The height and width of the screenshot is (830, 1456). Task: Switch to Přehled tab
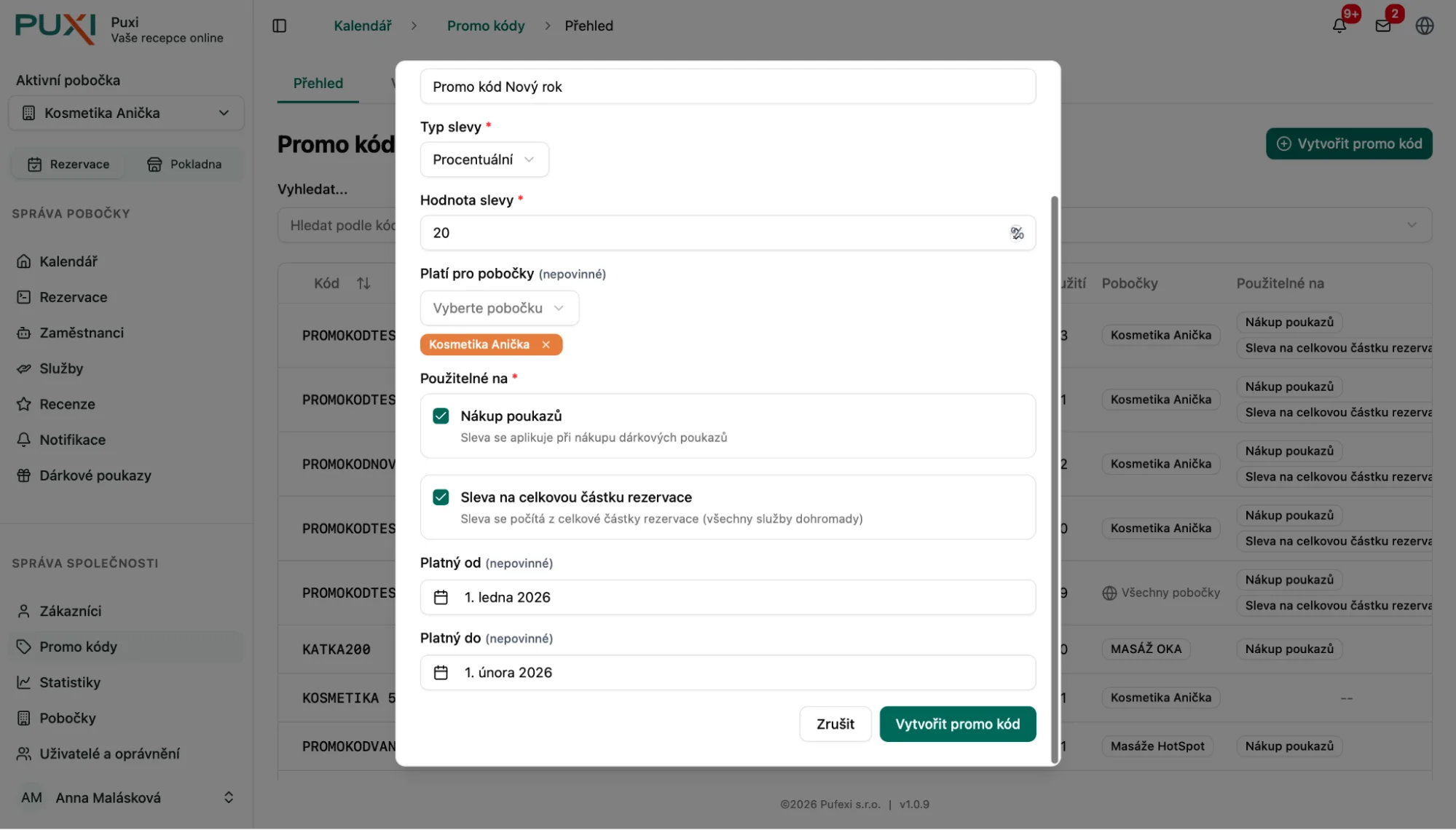tap(318, 84)
